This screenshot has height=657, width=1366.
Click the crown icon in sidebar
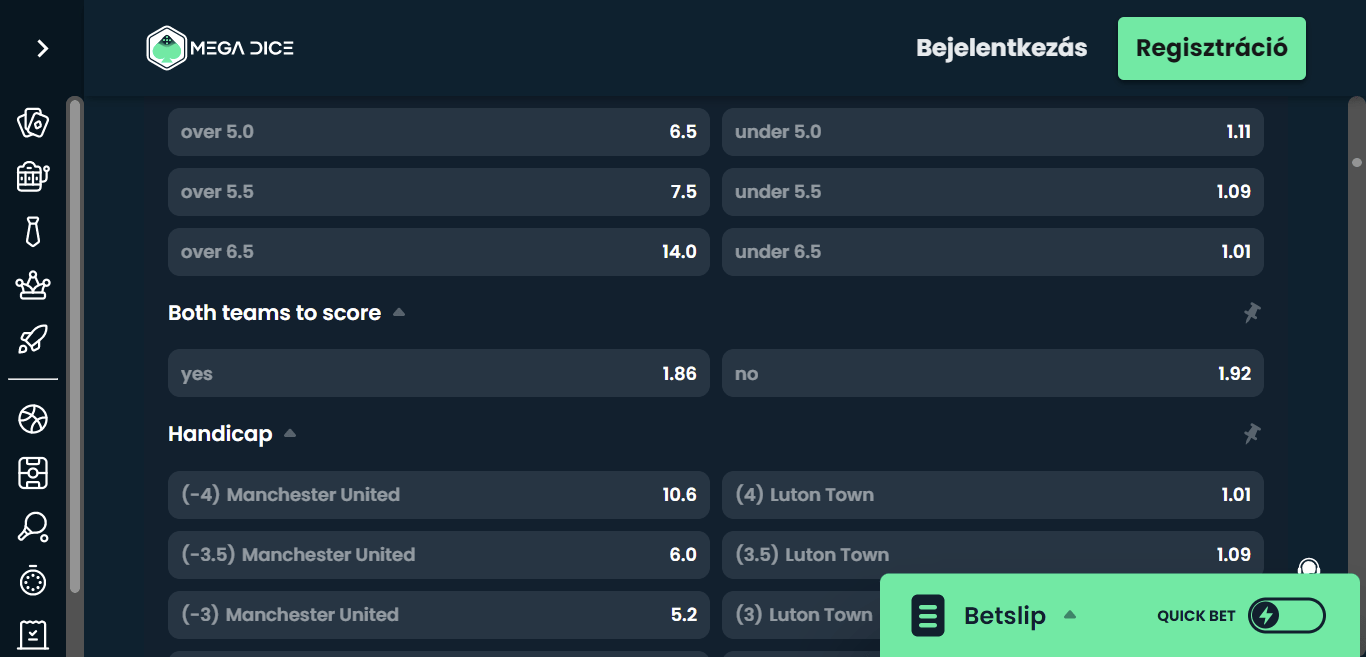pos(33,286)
